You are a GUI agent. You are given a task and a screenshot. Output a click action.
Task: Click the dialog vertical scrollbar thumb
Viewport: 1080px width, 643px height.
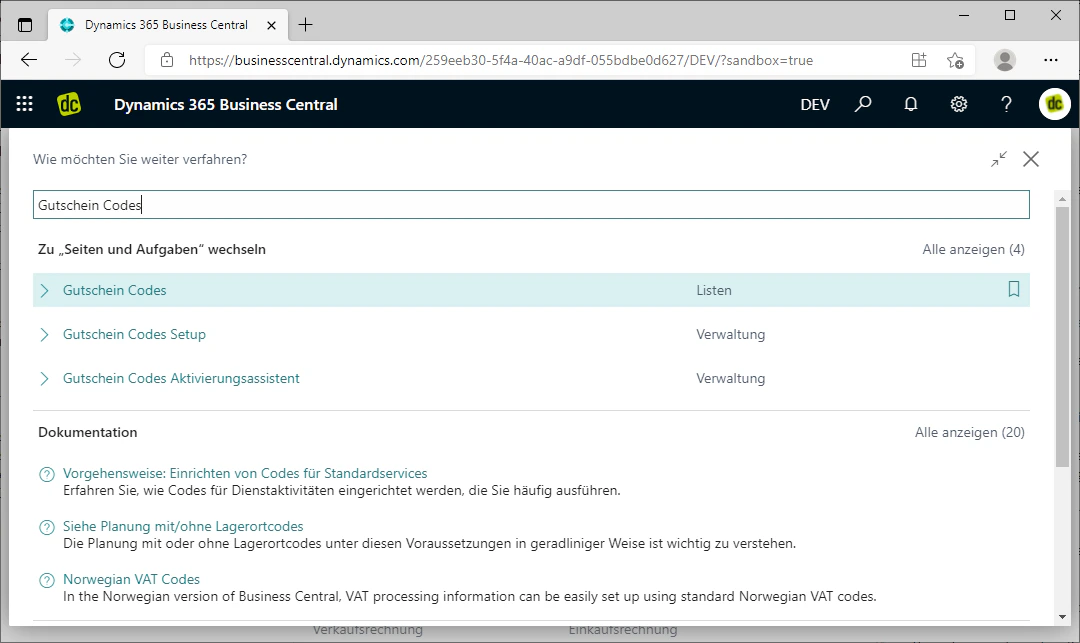(x=1062, y=337)
